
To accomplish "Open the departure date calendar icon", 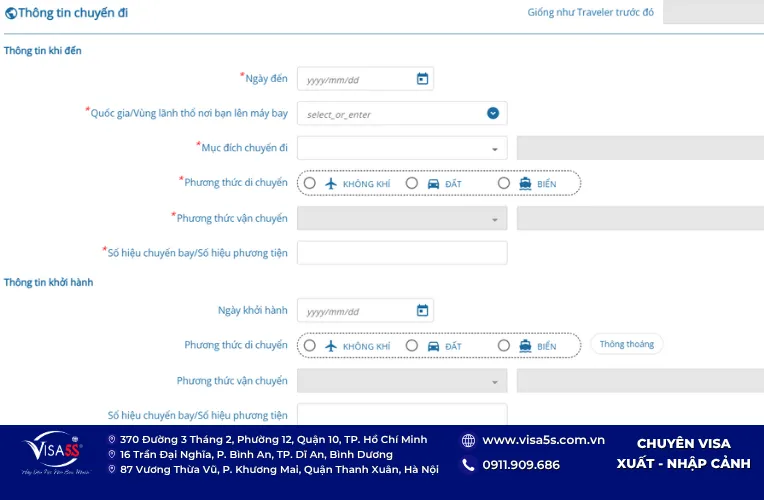I will [x=422, y=310].
